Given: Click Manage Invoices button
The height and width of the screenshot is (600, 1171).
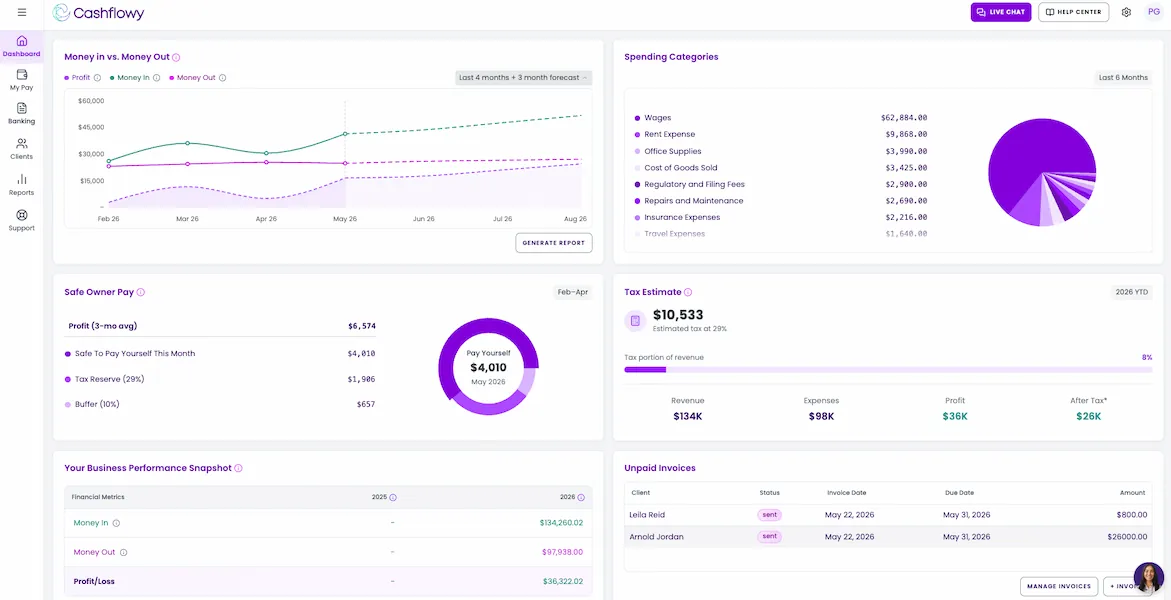Looking at the screenshot, I should click(x=1059, y=587).
